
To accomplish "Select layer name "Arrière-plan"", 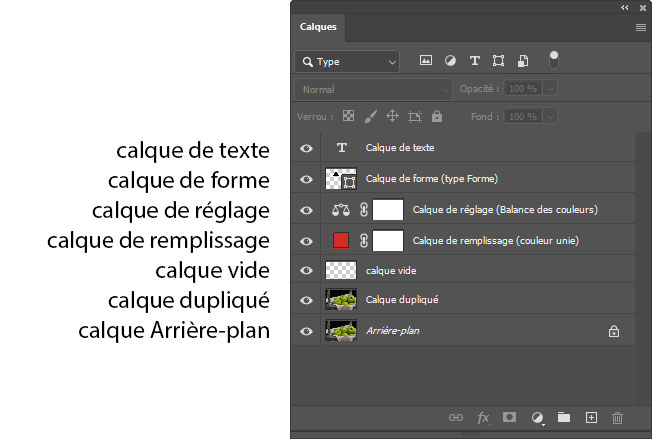I will [393, 331].
